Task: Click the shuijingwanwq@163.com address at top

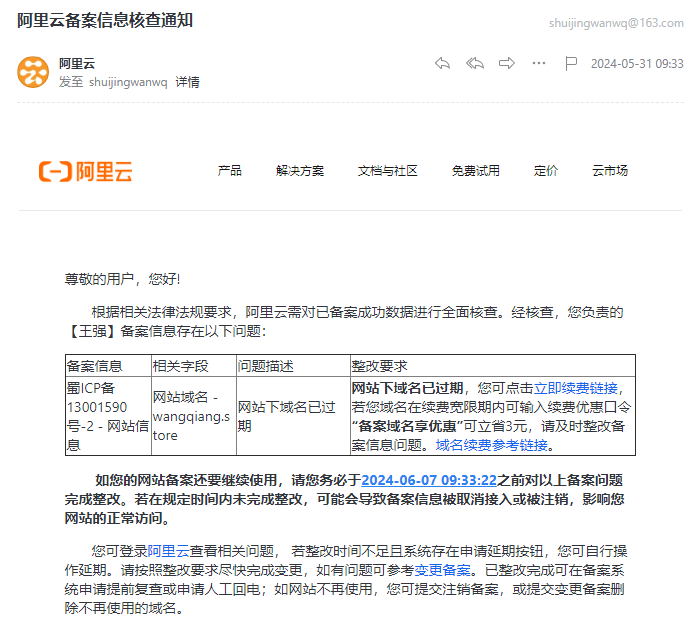Action: (x=616, y=23)
